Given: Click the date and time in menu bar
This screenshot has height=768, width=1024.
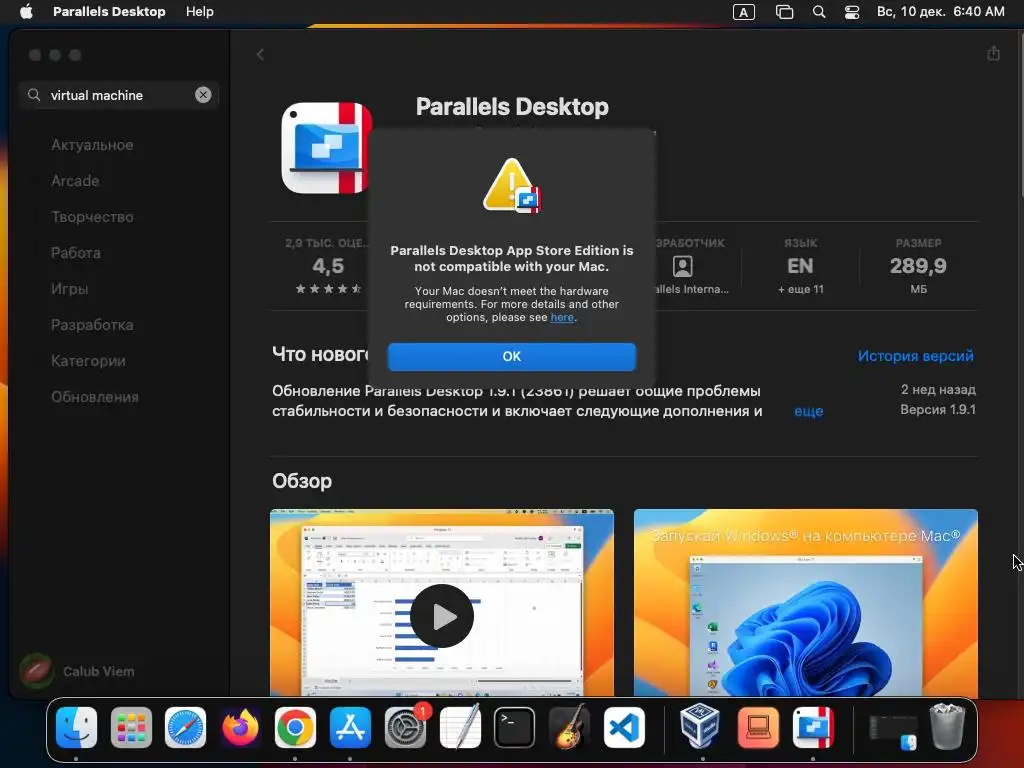Looking at the screenshot, I should (940, 12).
